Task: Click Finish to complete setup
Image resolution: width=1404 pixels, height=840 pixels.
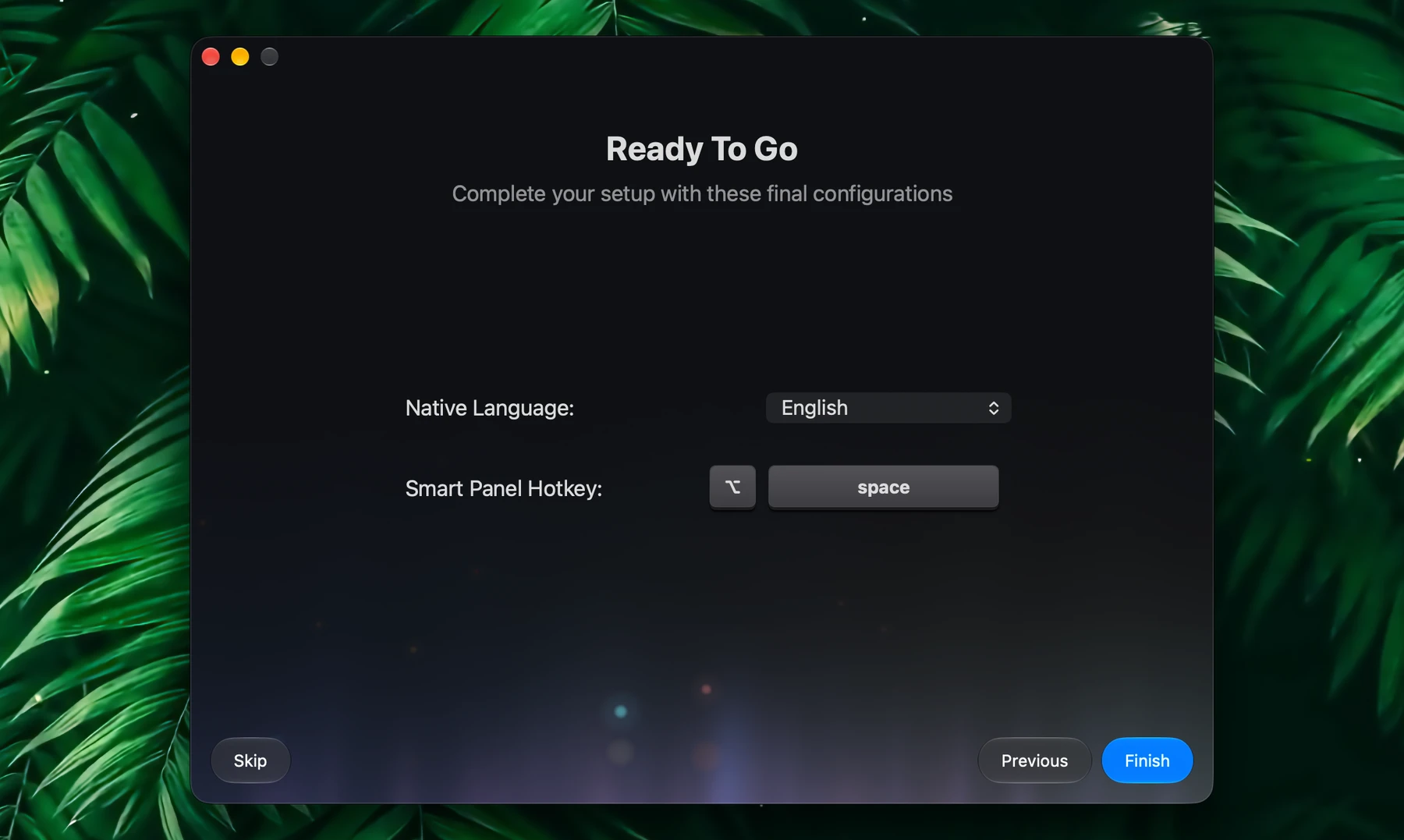Action: [x=1147, y=760]
